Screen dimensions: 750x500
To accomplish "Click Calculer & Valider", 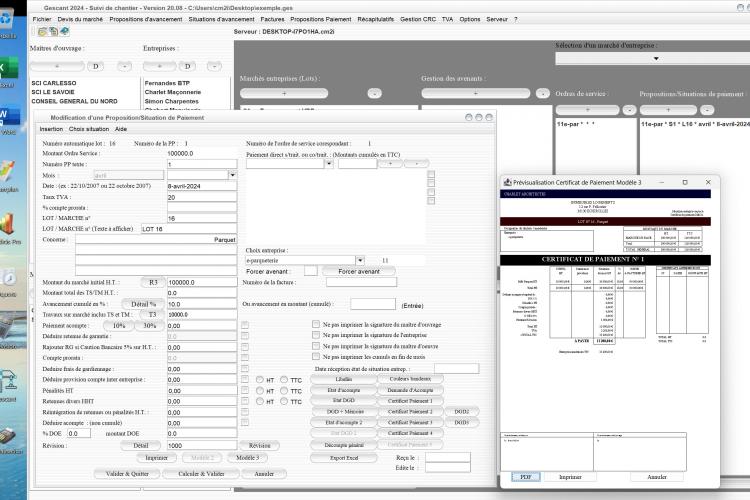I will click(x=201, y=474).
